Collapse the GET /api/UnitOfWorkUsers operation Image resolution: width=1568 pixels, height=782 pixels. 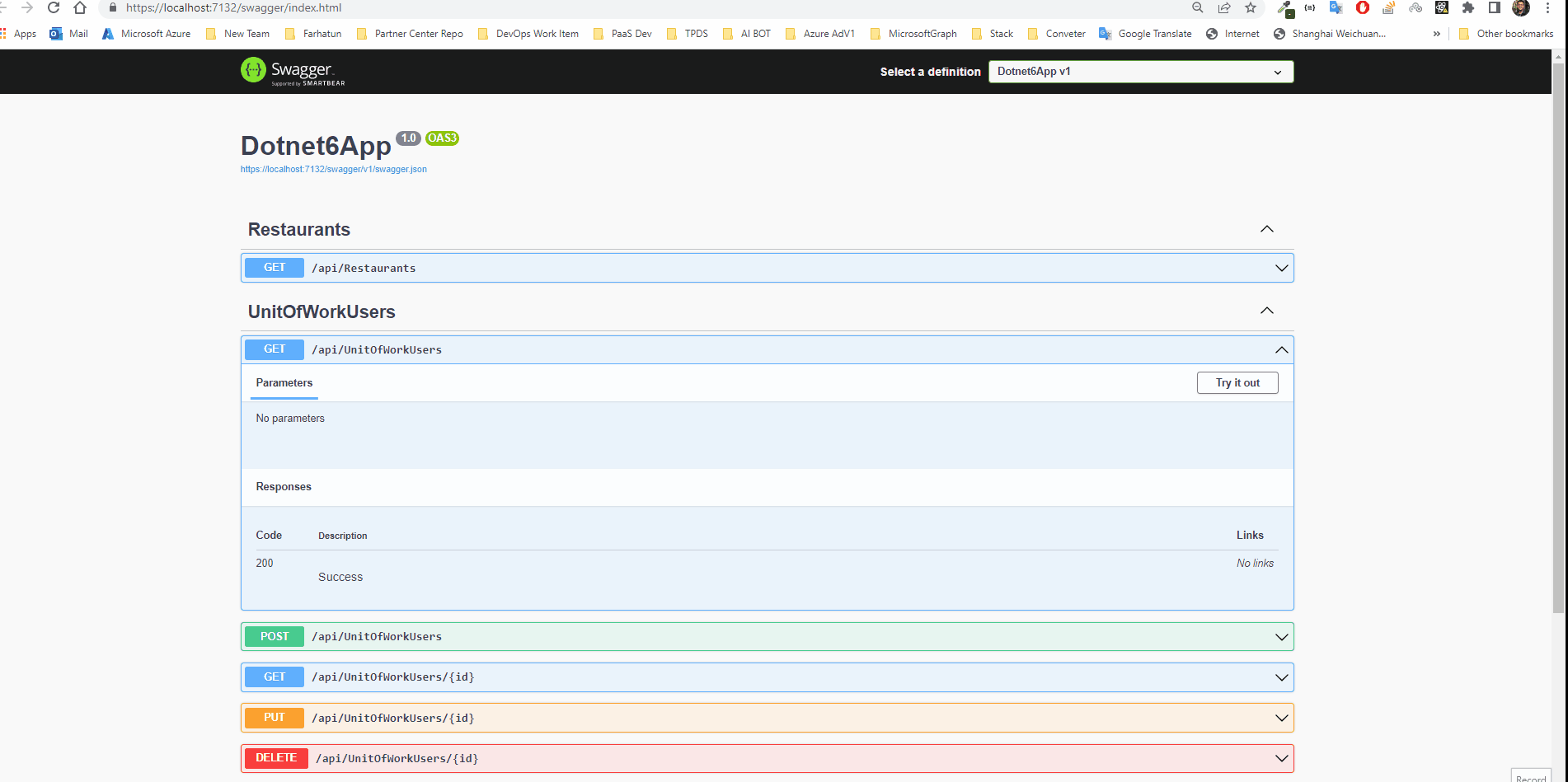(767, 349)
